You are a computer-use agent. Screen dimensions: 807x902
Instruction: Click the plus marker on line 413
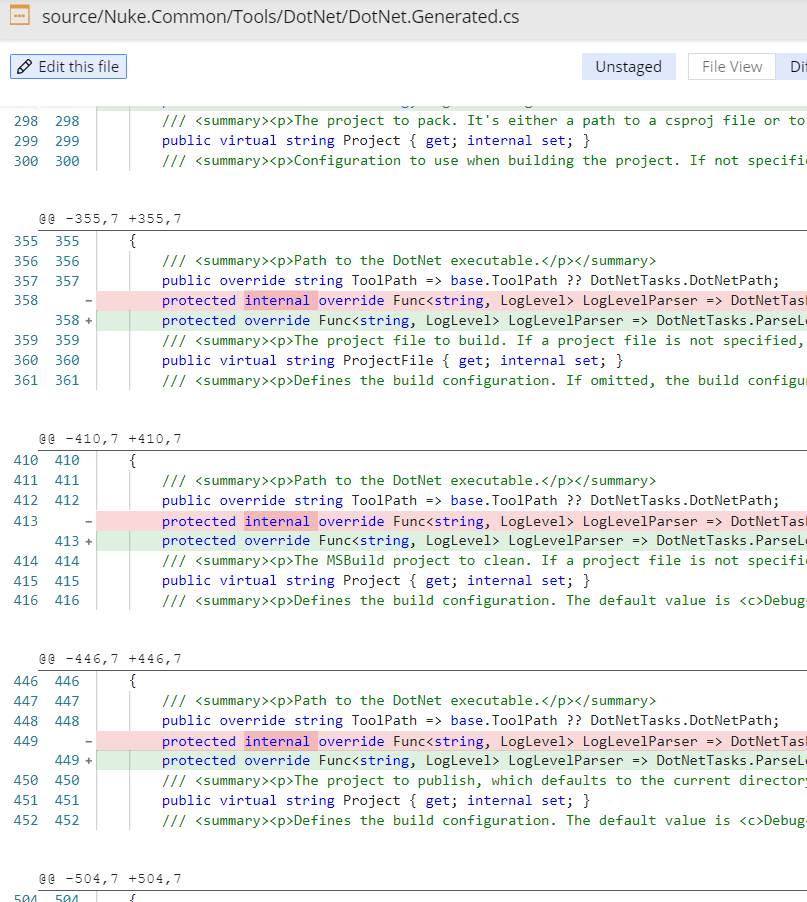(89, 541)
